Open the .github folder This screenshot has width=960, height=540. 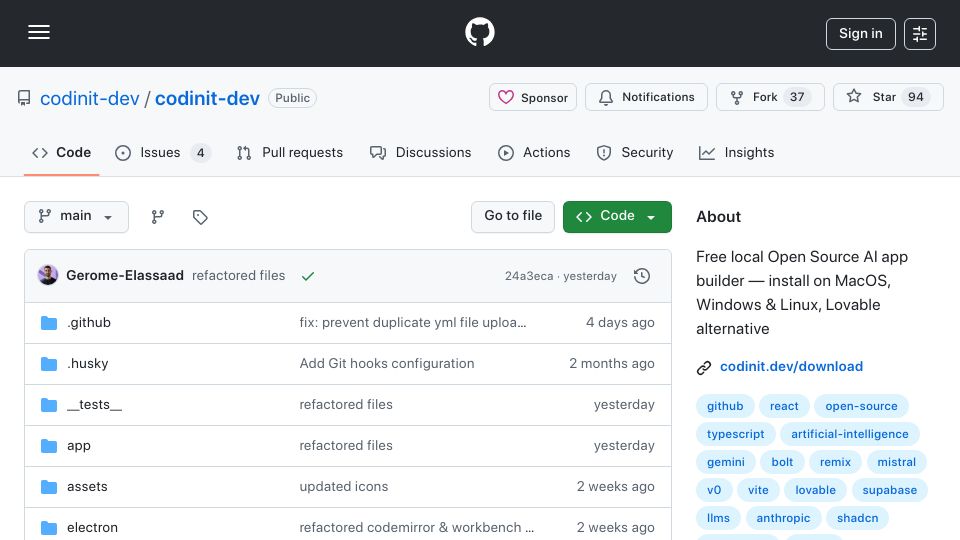[x=89, y=323]
